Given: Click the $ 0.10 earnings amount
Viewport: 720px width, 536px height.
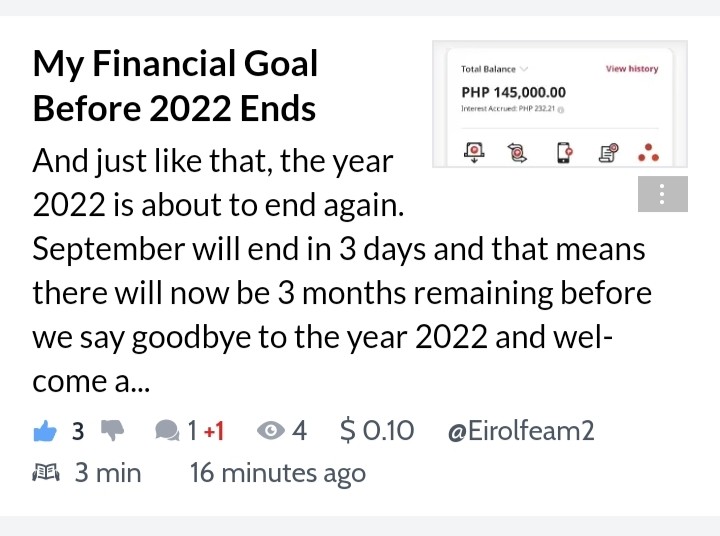Looking at the screenshot, I should point(377,431).
